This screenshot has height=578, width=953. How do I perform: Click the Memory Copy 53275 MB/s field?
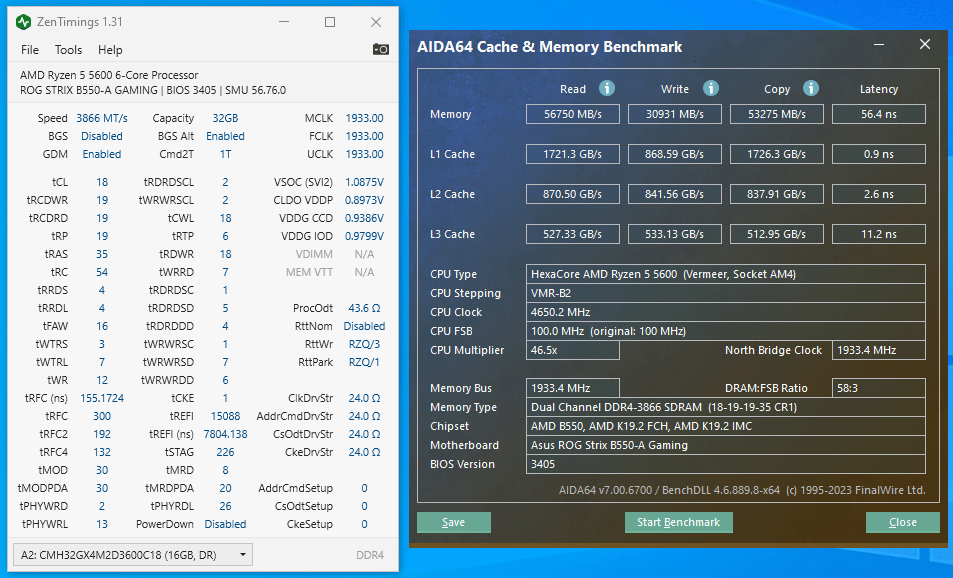pos(777,114)
